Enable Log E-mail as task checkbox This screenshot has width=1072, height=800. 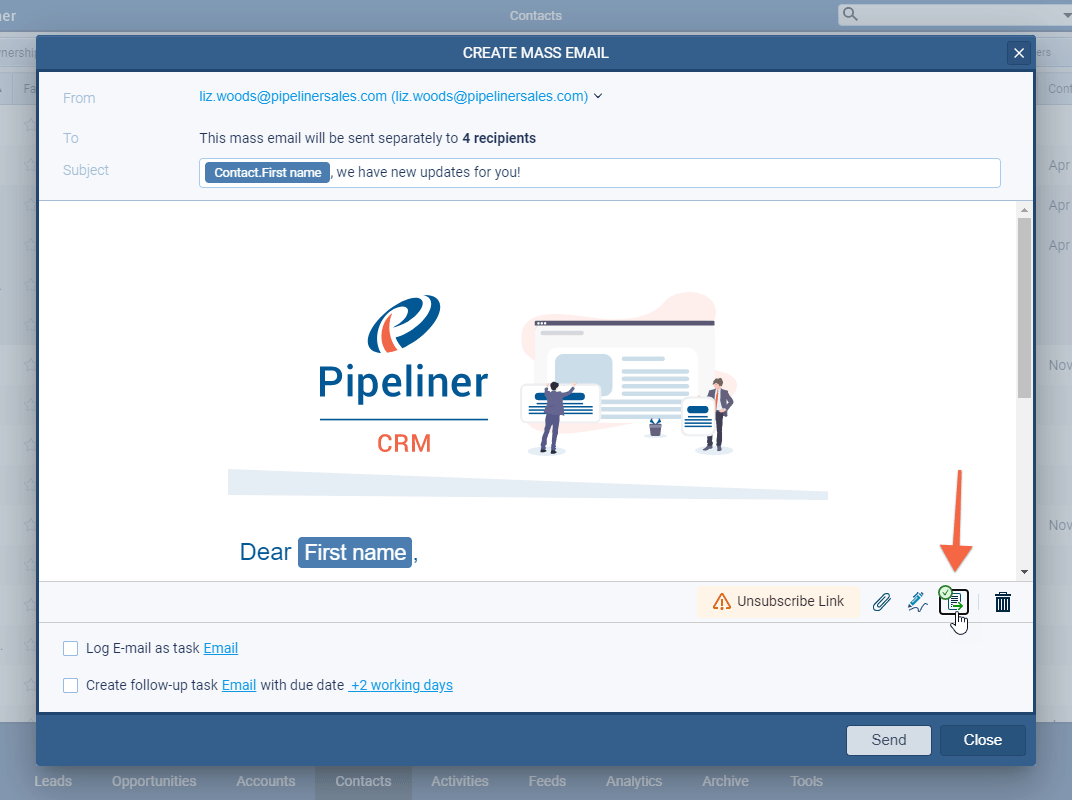[x=70, y=648]
